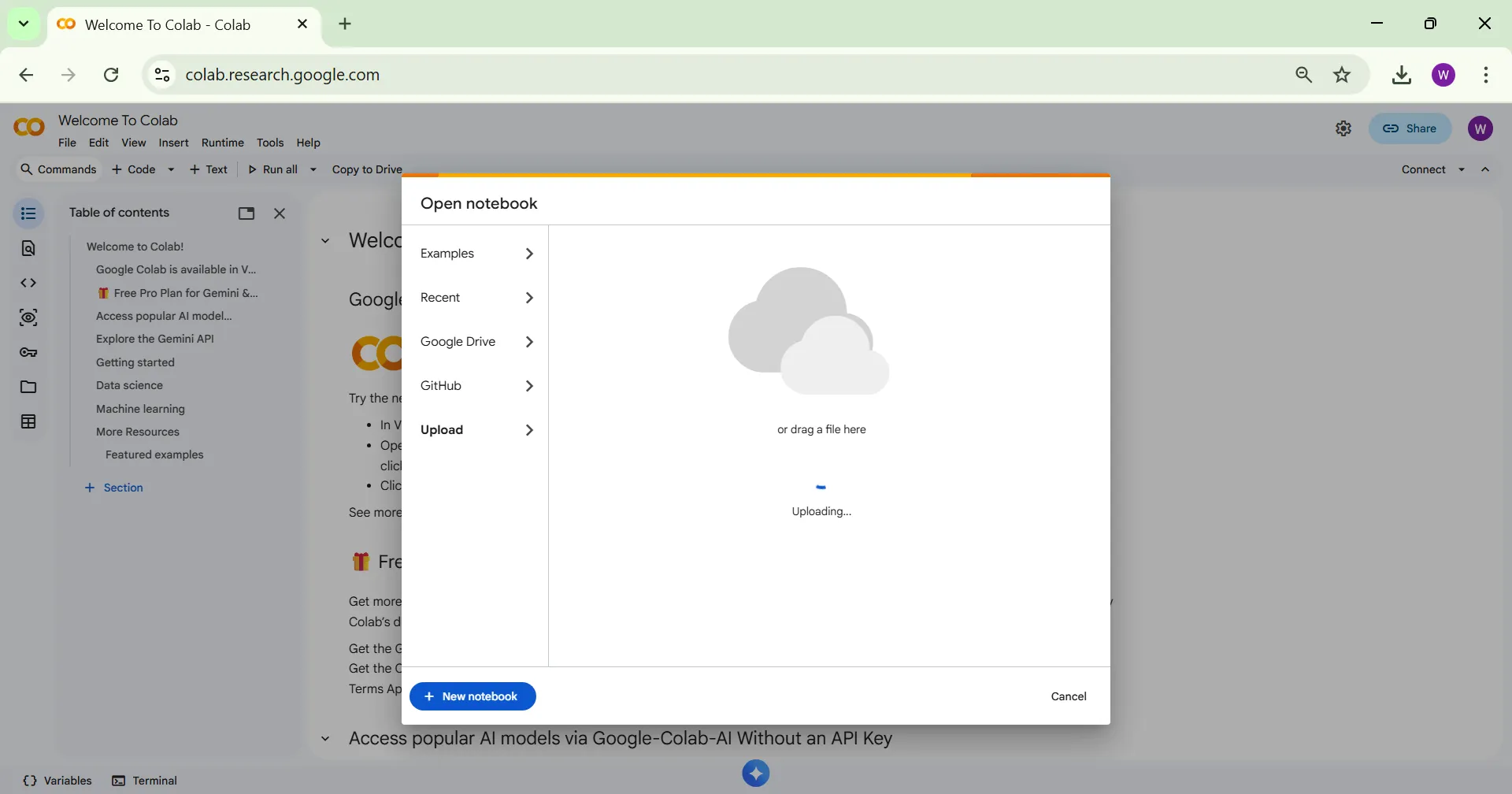The width and height of the screenshot is (1512, 794).
Task: Click the Colab logo in the header
Action: (30, 128)
